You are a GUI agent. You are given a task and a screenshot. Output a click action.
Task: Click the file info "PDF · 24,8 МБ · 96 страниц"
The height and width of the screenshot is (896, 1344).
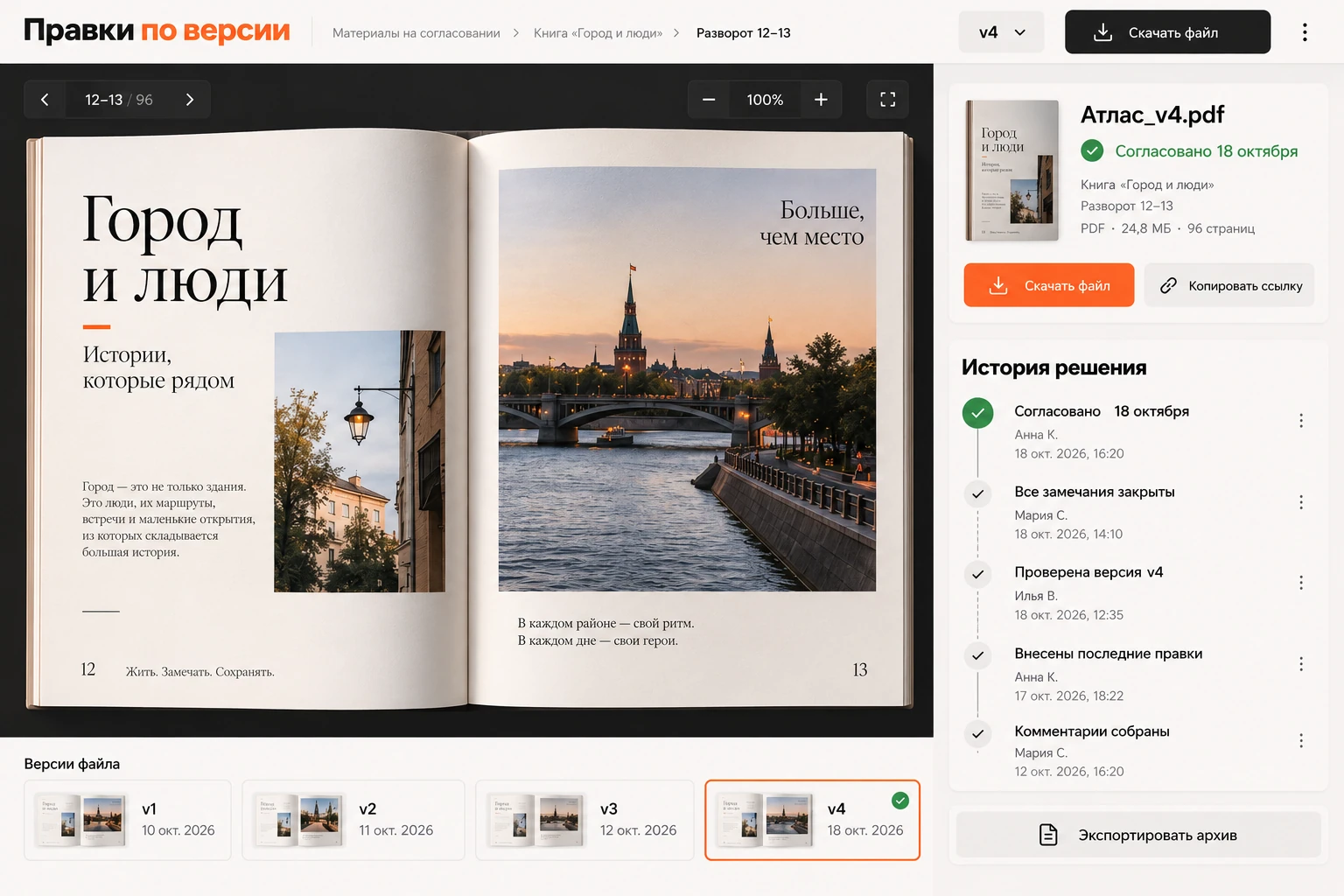coord(1167,228)
